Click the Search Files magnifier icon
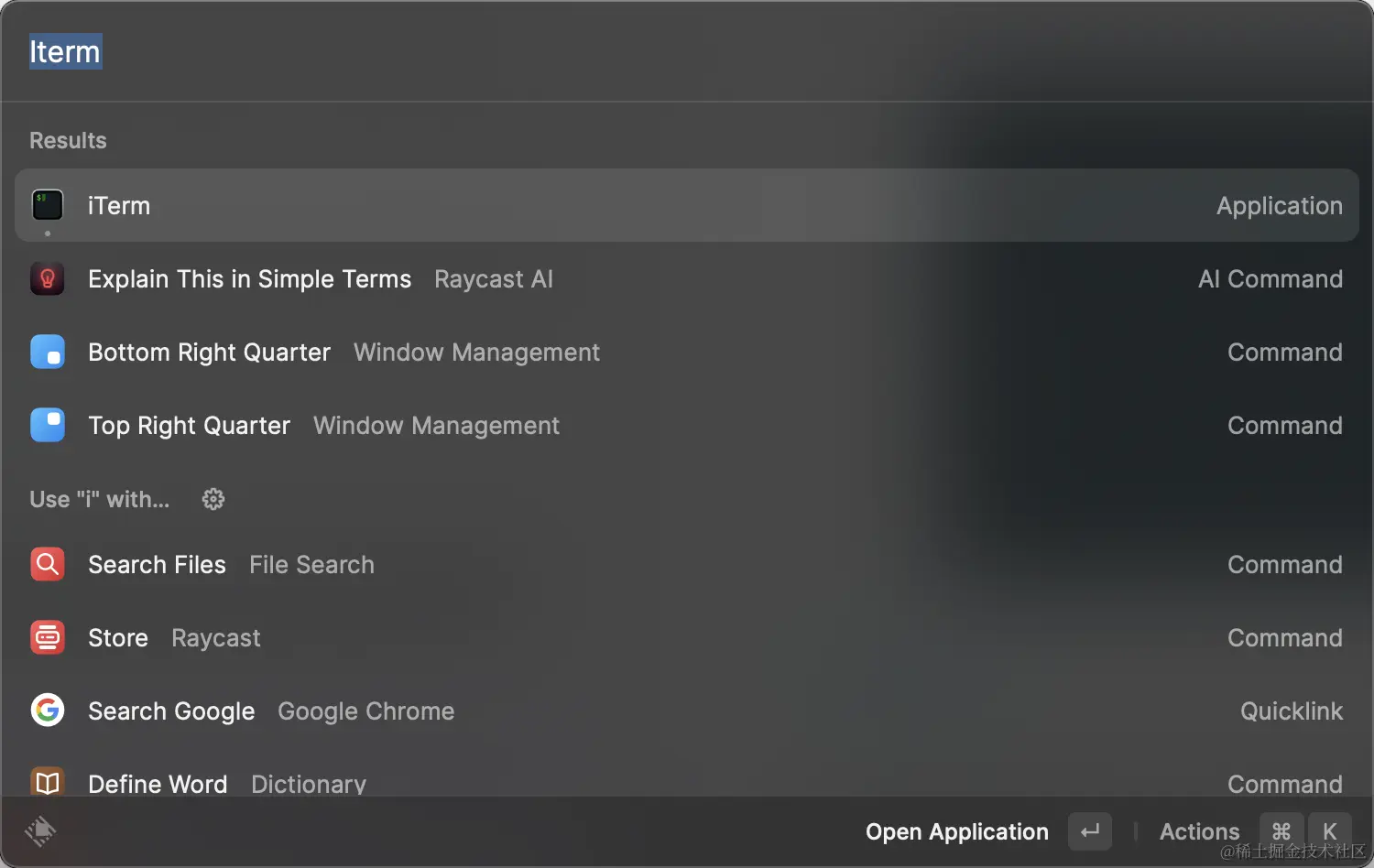Image resolution: width=1374 pixels, height=868 pixels. tap(48, 564)
